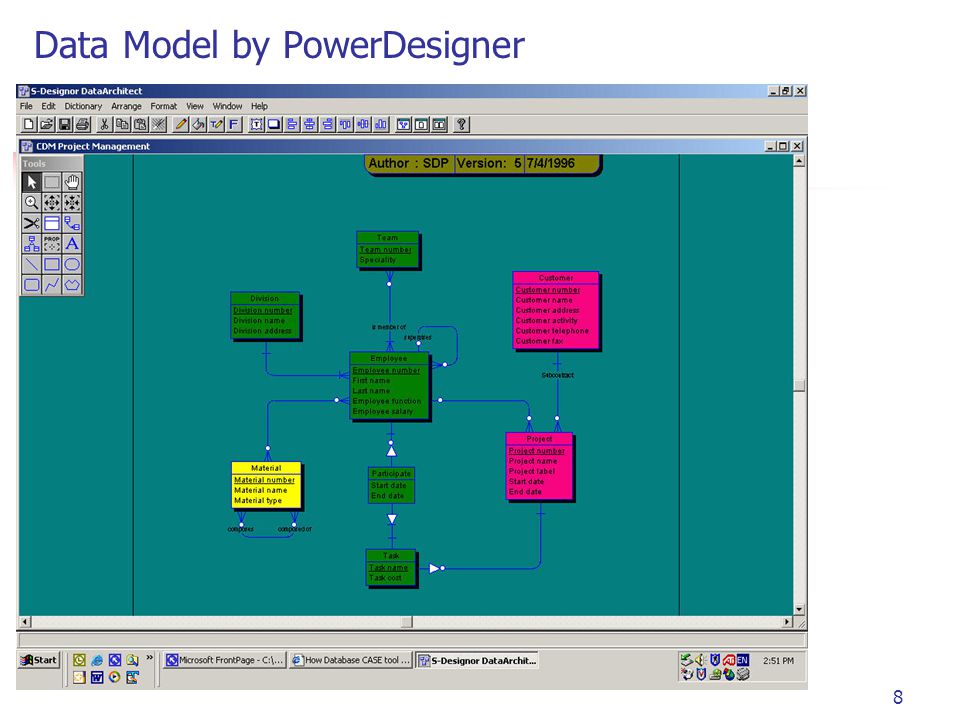Expand the quick launch chevron on taskbar

click(x=149, y=658)
